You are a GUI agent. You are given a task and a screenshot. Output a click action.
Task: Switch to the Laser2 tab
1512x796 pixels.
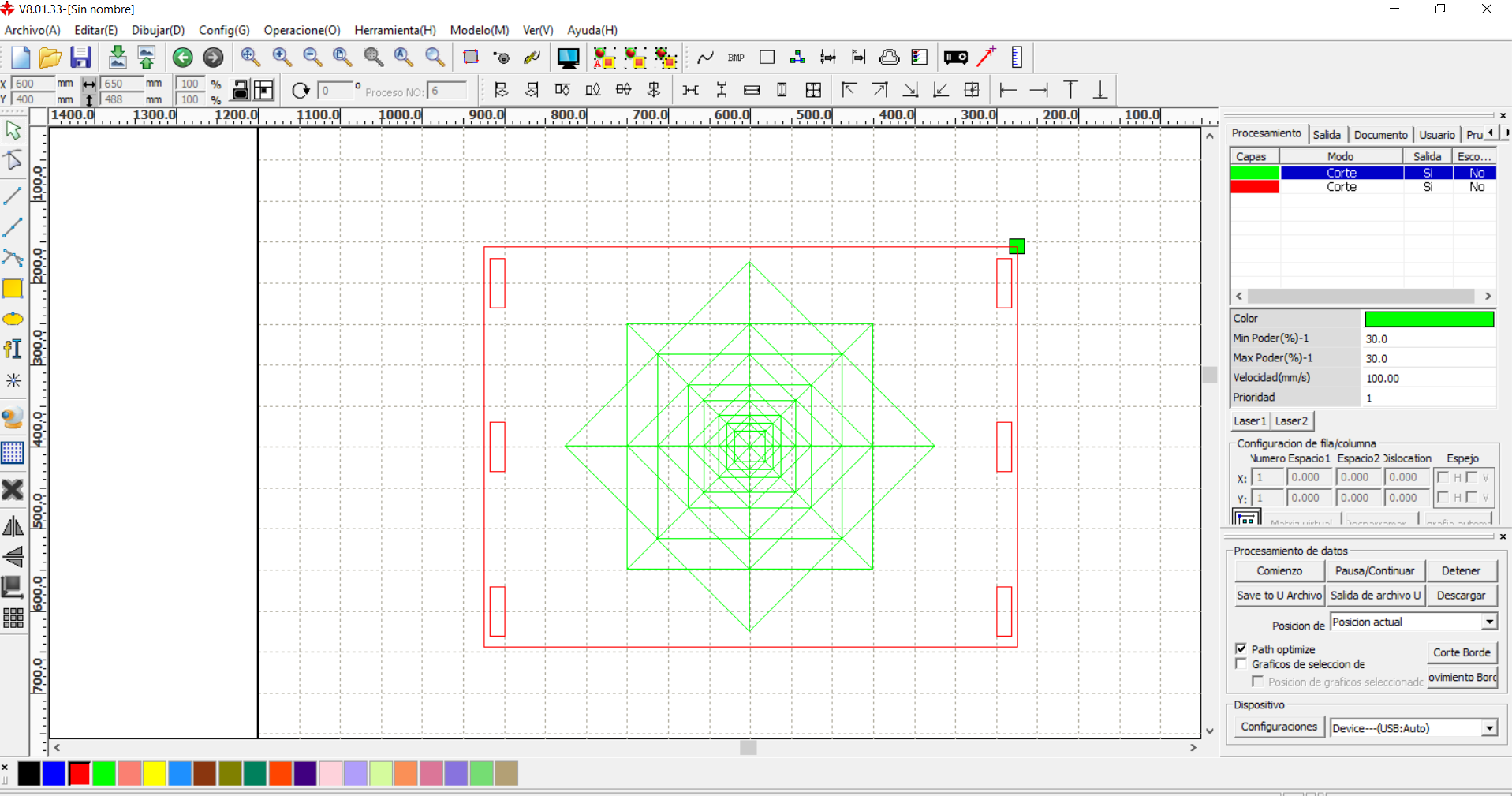(x=1291, y=420)
